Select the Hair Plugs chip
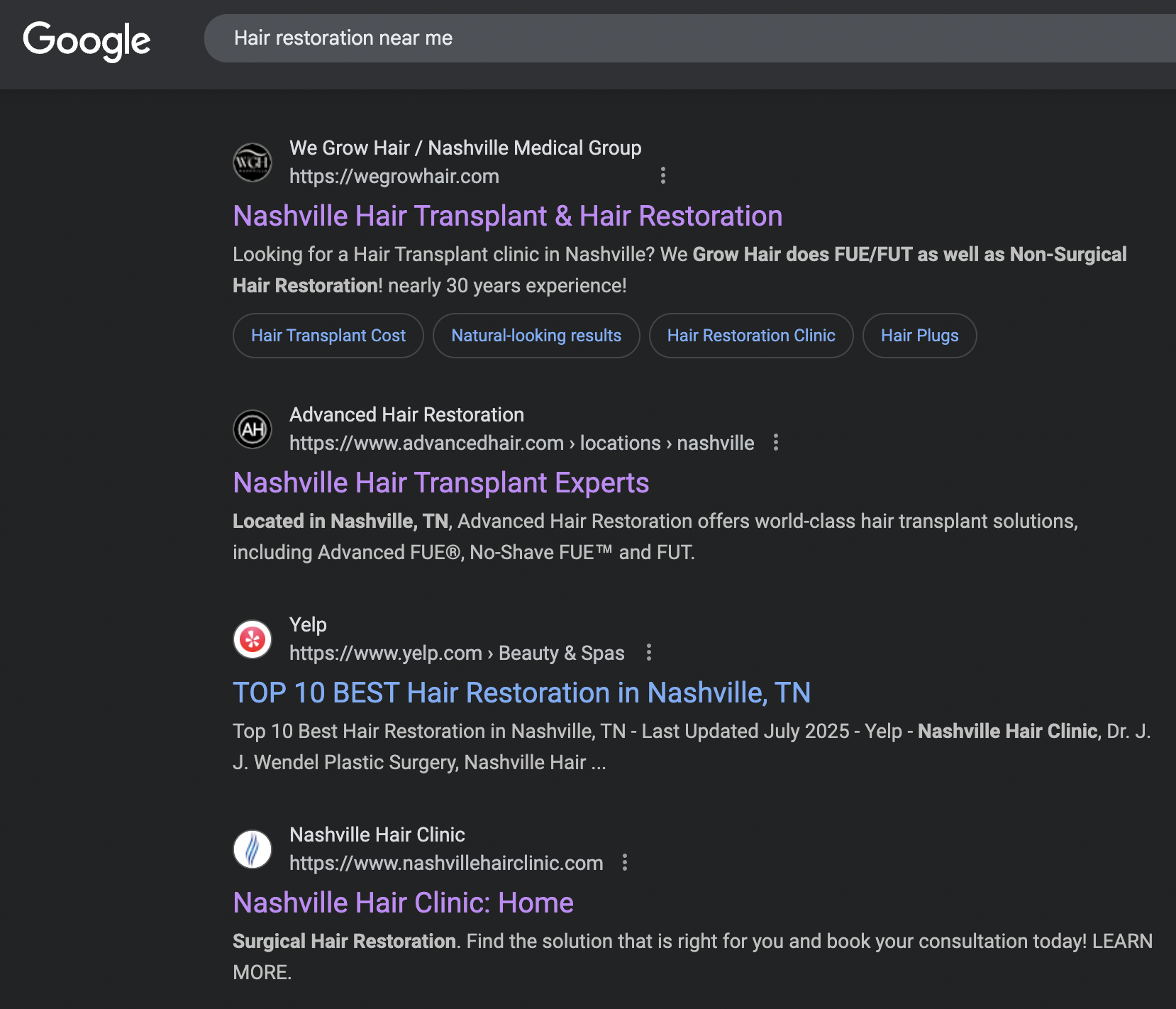1176x1009 pixels. point(919,336)
